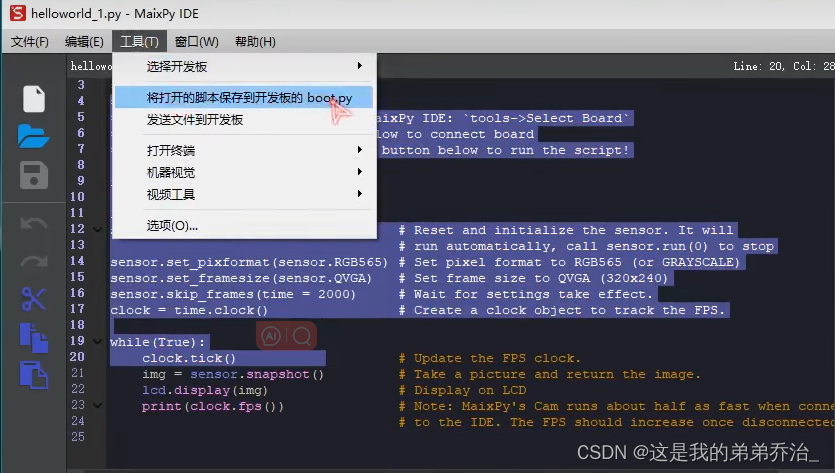
Task: Click the 'print(clock.fps())' code line
Action: pyautogui.click(x=212, y=406)
